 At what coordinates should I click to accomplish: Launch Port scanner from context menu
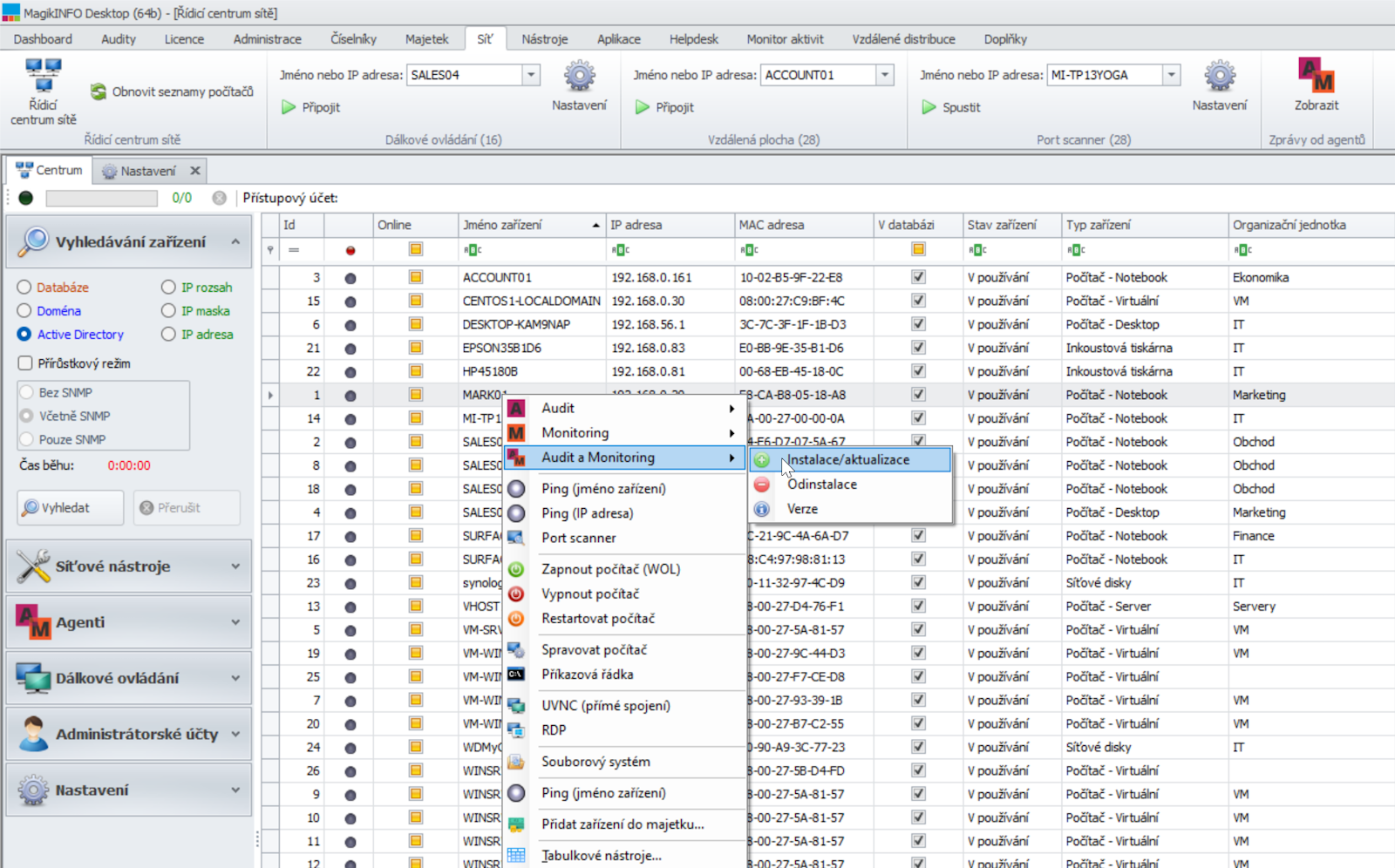coord(625,538)
